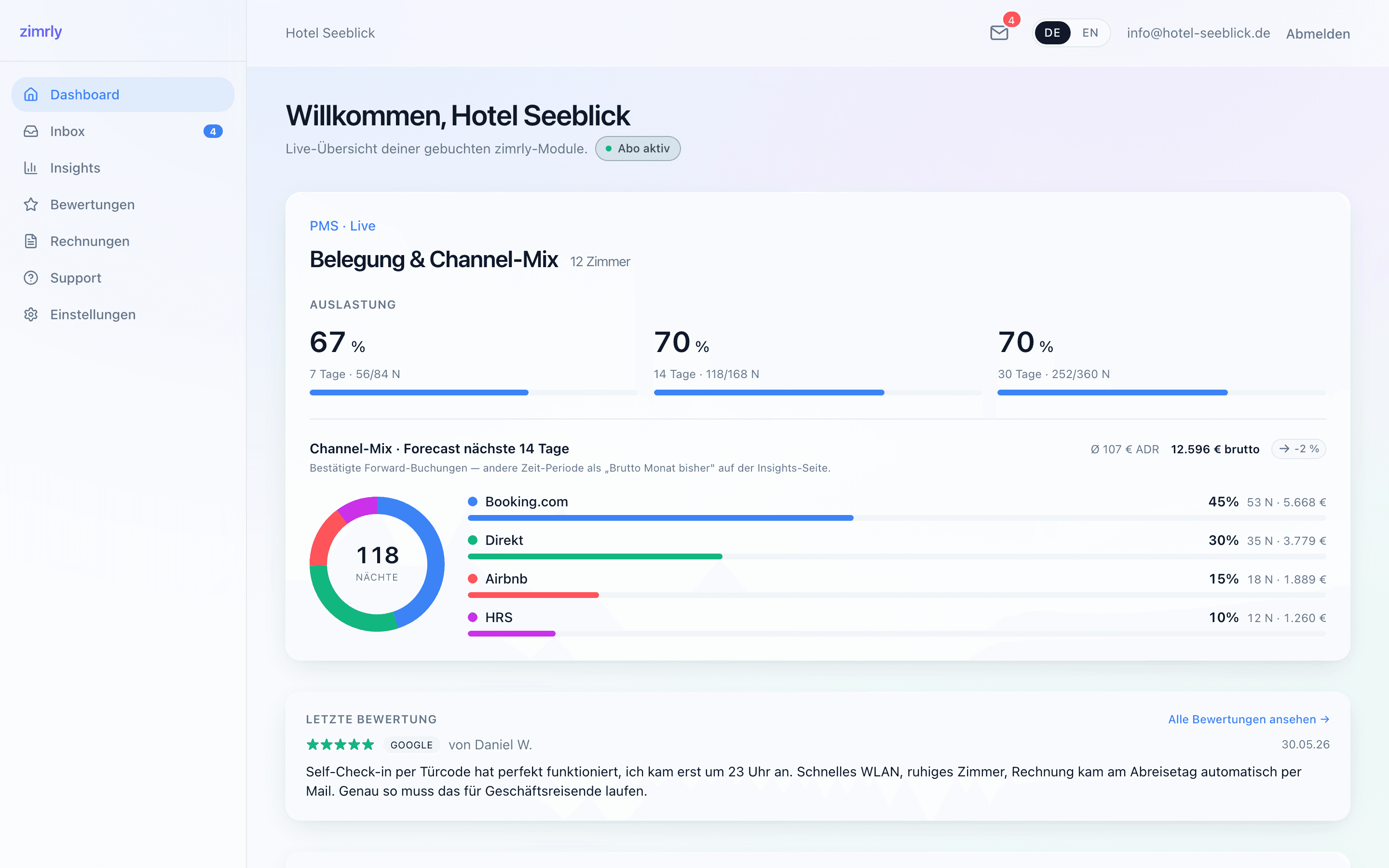Click the Channel-Mix Forecast heading
This screenshot has height=868, width=1389.
pos(439,448)
